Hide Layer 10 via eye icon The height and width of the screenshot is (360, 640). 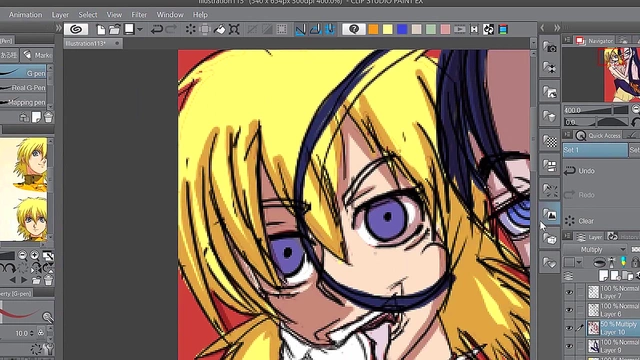(x=569, y=328)
